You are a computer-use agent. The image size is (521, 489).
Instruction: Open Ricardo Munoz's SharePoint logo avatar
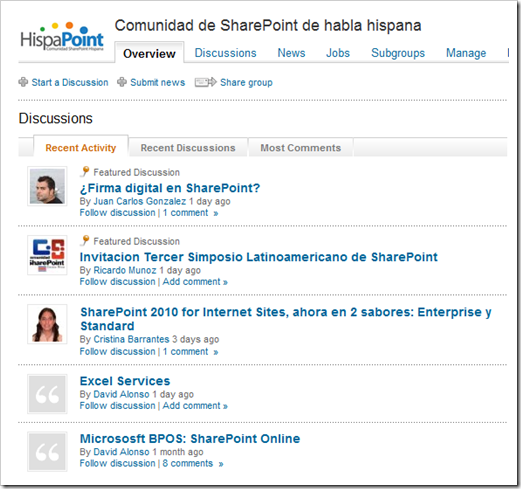[47, 255]
